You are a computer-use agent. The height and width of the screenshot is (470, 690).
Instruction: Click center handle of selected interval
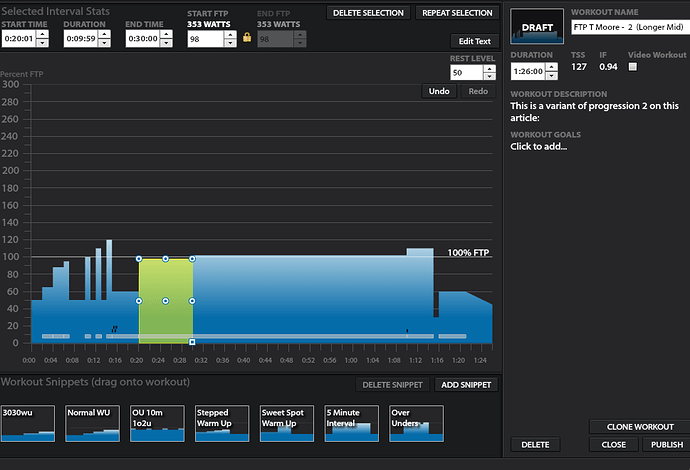coord(165,301)
